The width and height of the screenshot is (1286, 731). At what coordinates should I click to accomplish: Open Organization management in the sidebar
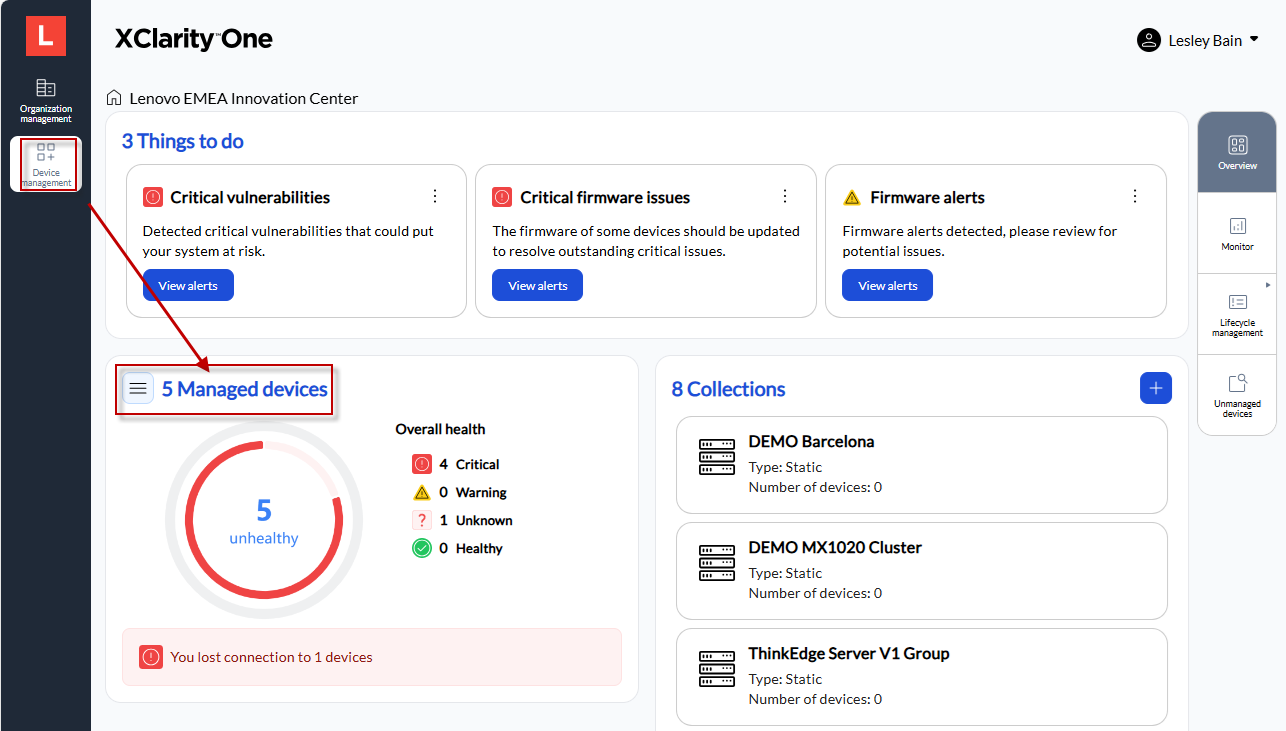[46, 100]
